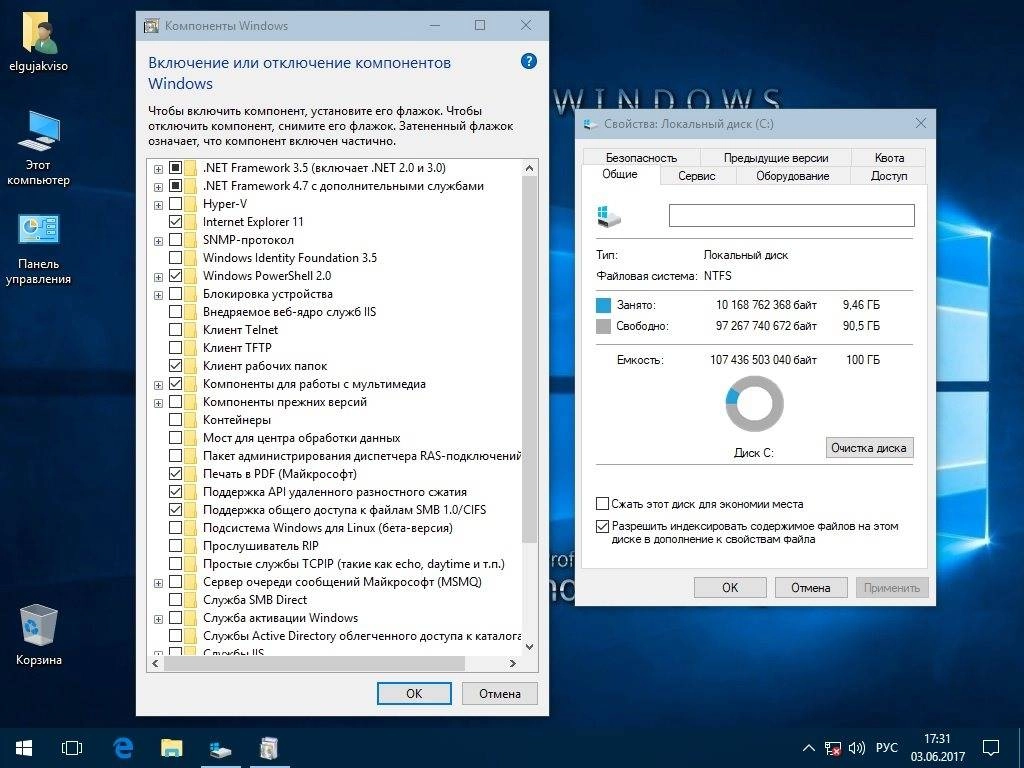Click OK in Windows components dialog

pyautogui.click(x=414, y=694)
